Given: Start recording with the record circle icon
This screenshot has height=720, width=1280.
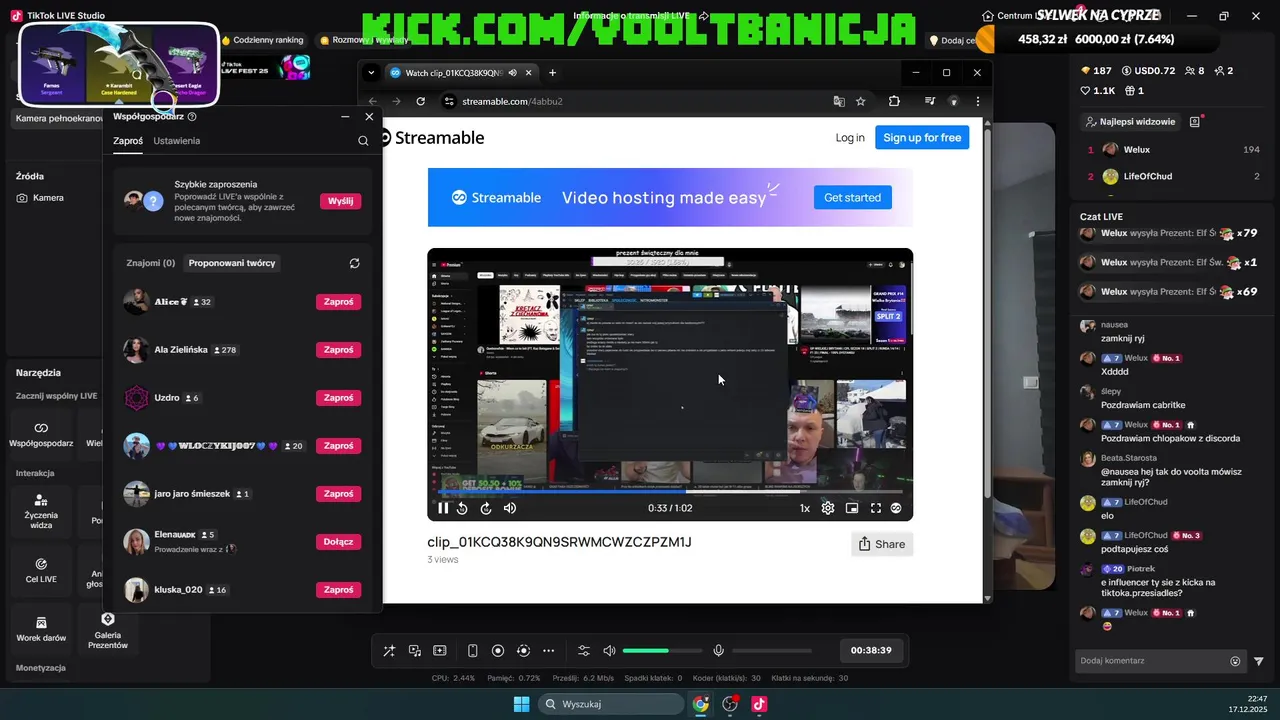Looking at the screenshot, I should tap(498, 651).
